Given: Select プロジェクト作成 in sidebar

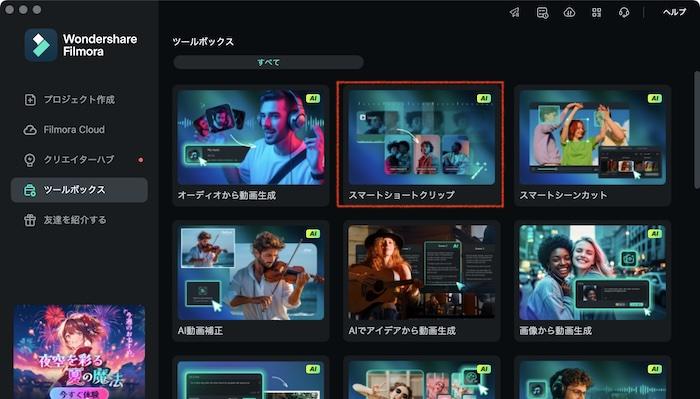Looking at the screenshot, I should pos(79,100).
